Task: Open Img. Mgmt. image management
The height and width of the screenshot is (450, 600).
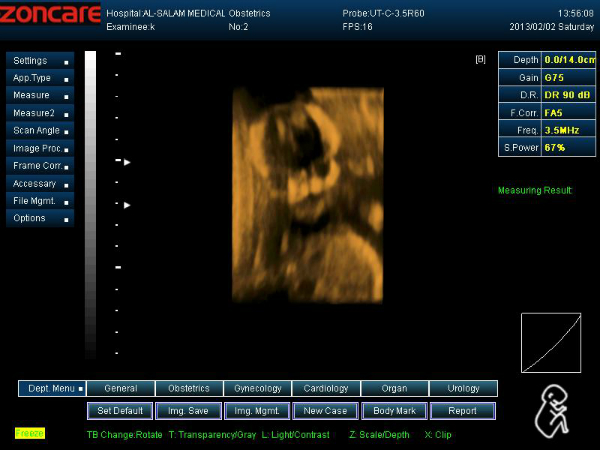Action: coord(257,411)
